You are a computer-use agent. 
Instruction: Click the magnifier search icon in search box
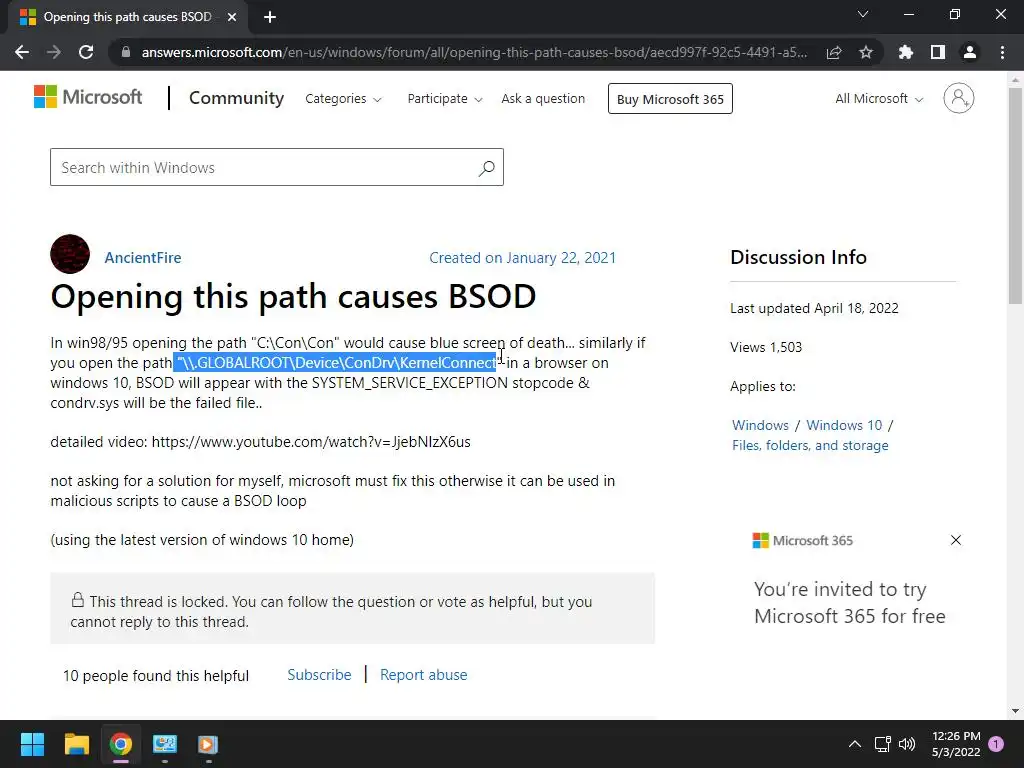click(x=487, y=168)
